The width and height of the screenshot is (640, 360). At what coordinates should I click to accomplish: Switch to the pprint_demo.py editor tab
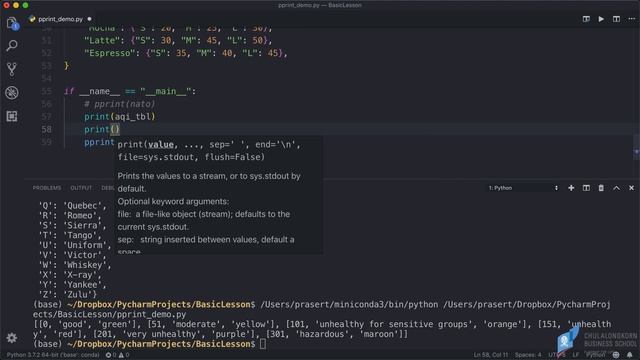coord(60,19)
